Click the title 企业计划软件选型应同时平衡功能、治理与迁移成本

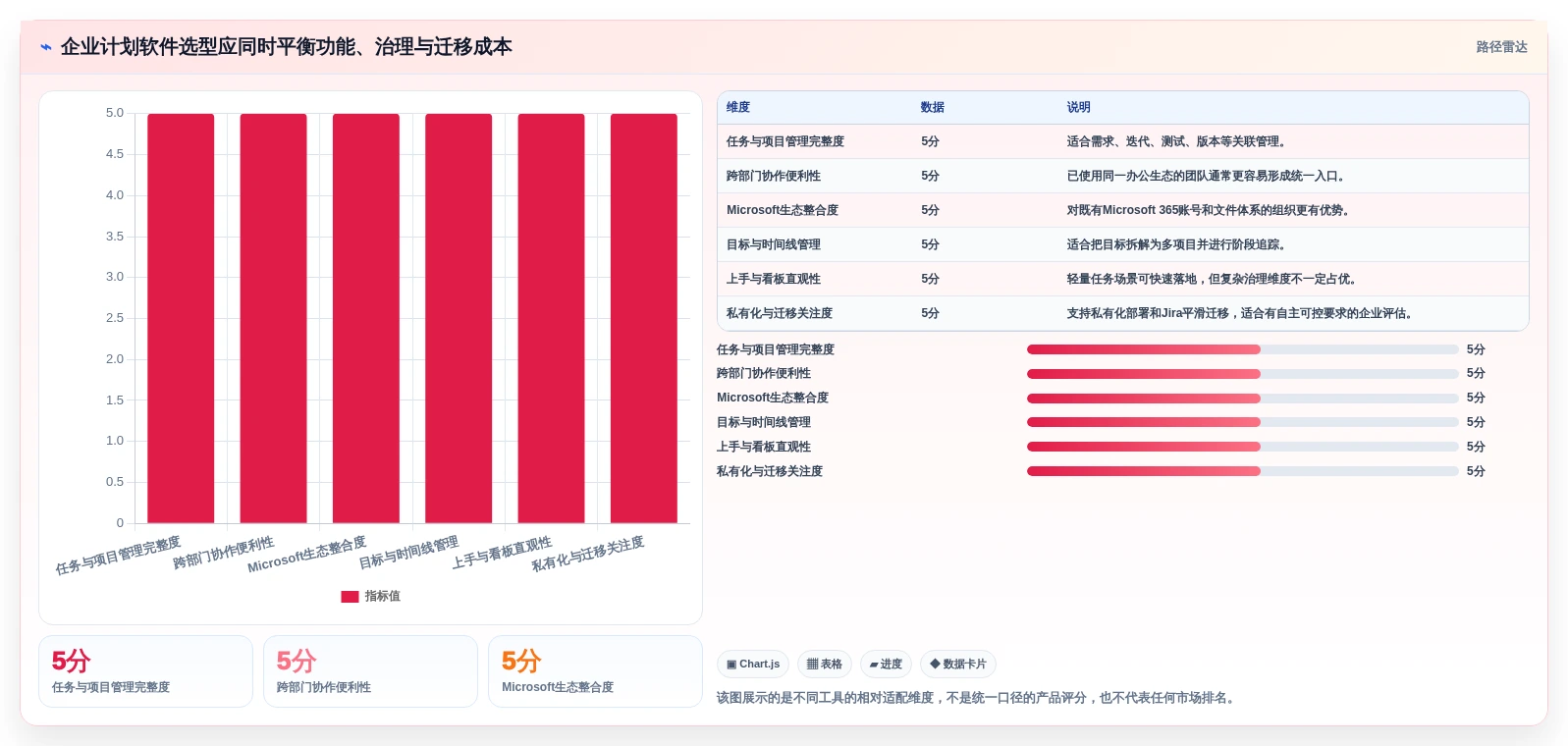tap(287, 47)
